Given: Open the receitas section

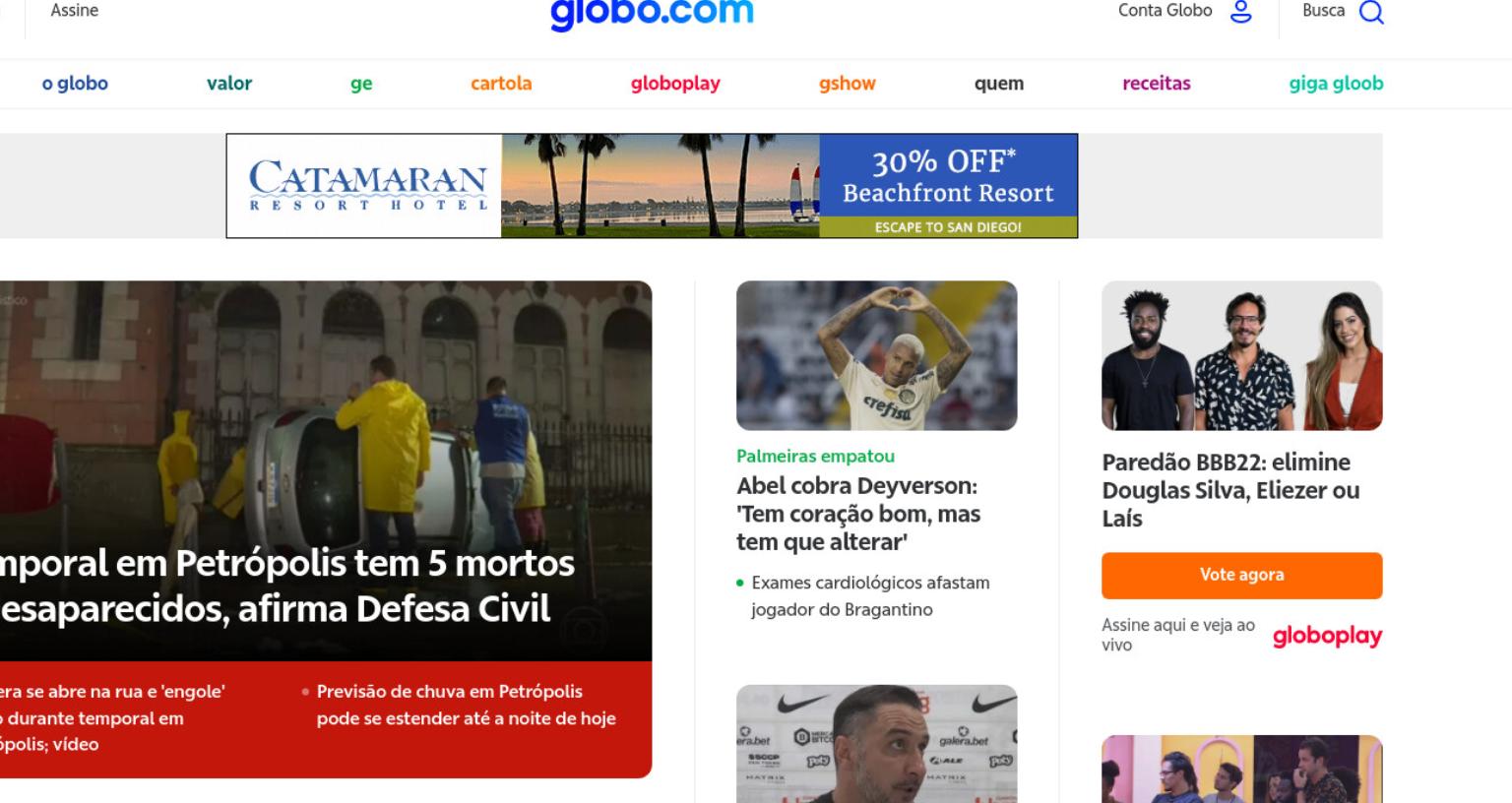Looking at the screenshot, I should (1157, 84).
